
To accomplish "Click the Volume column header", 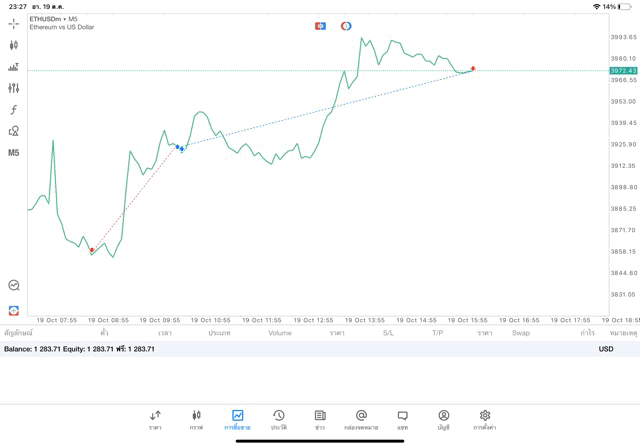I will [280, 333].
